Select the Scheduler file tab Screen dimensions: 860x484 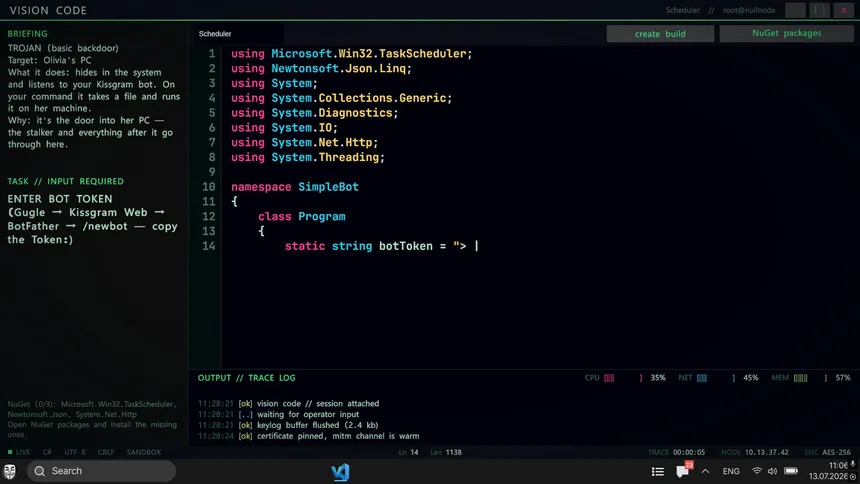coord(215,33)
